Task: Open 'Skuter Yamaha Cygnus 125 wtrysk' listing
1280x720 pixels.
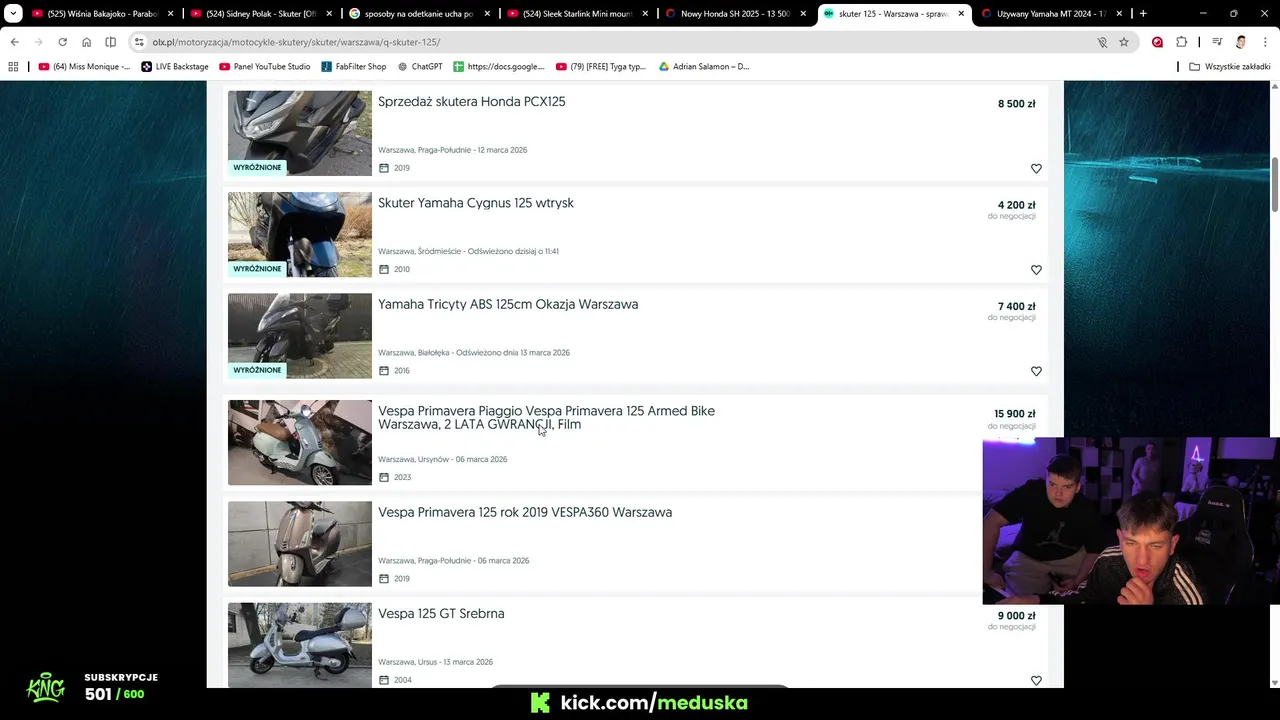Action: pos(476,203)
